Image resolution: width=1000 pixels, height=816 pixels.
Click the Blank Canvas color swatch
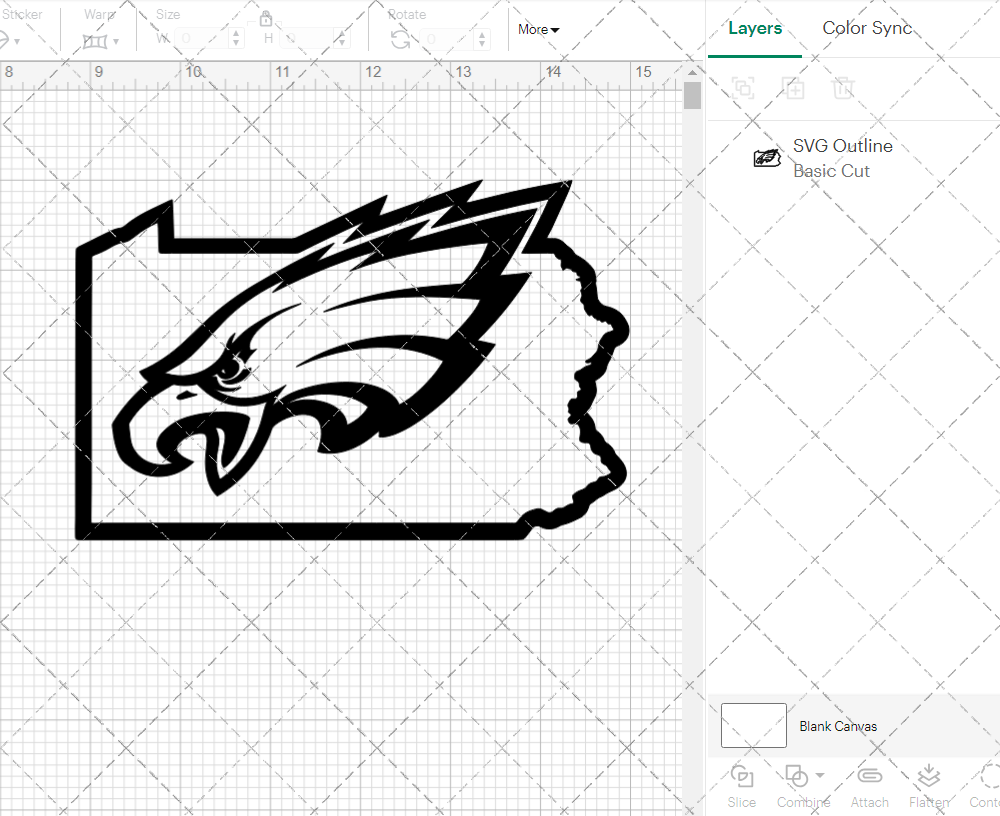pyautogui.click(x=753, y=725)
